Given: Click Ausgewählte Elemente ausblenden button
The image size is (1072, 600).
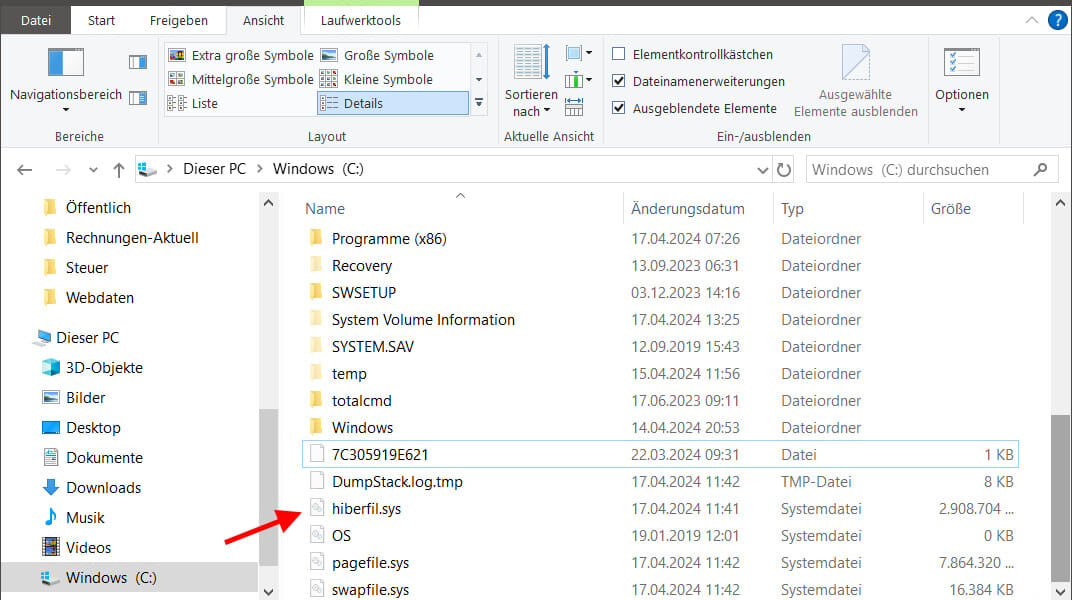Looking at the screenshot, I should 855,81.
